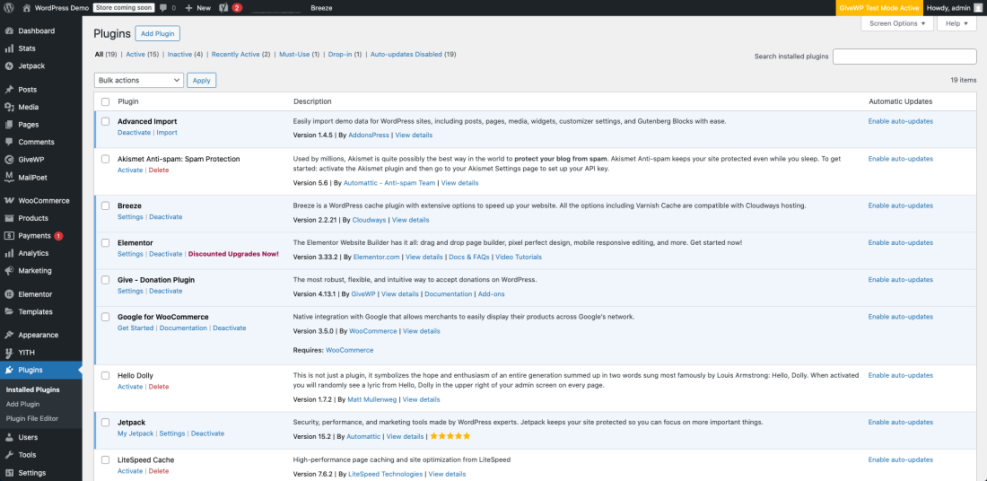Check the Akismet Anti-spam plugin checkbox
Viewport: 987px width, 481px height.
coord(106,159)
